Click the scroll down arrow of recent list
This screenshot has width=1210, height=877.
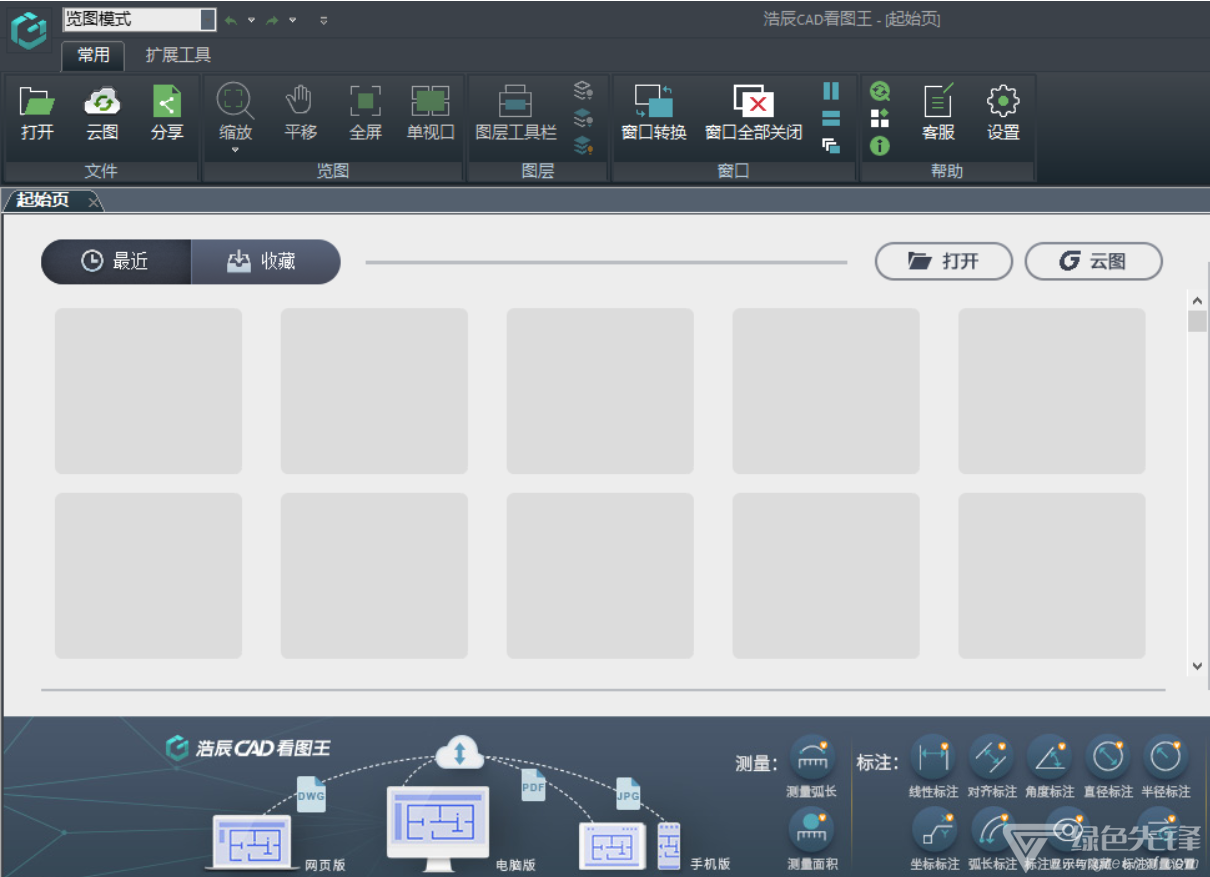1197,666
